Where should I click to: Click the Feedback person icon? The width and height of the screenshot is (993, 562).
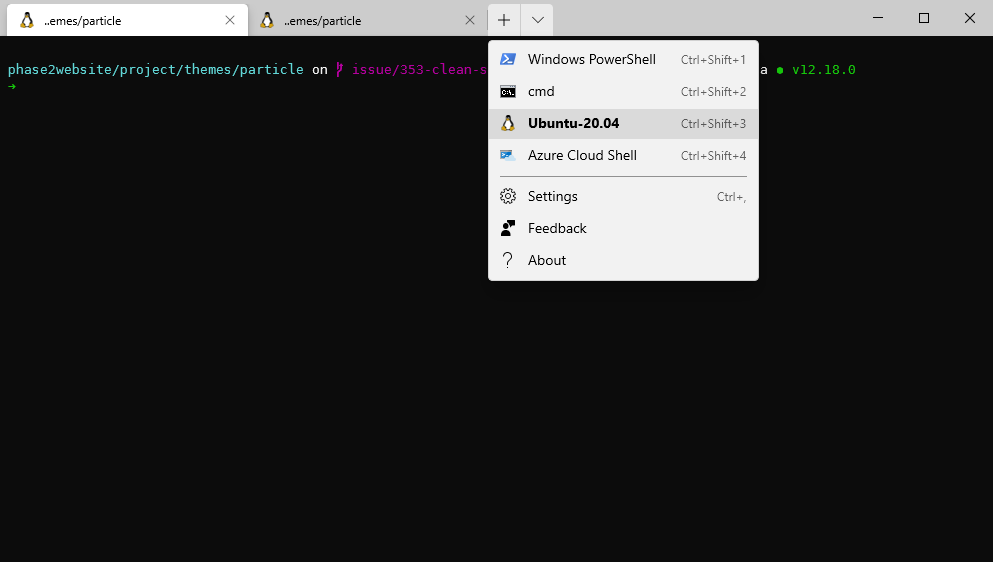[508, 228]
